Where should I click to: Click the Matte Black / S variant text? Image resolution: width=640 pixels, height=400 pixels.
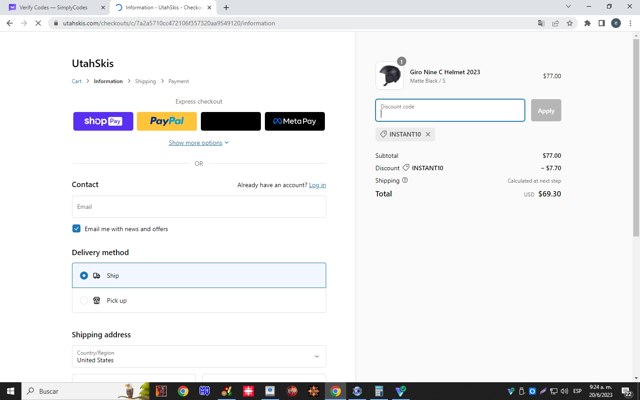(427, 81)
